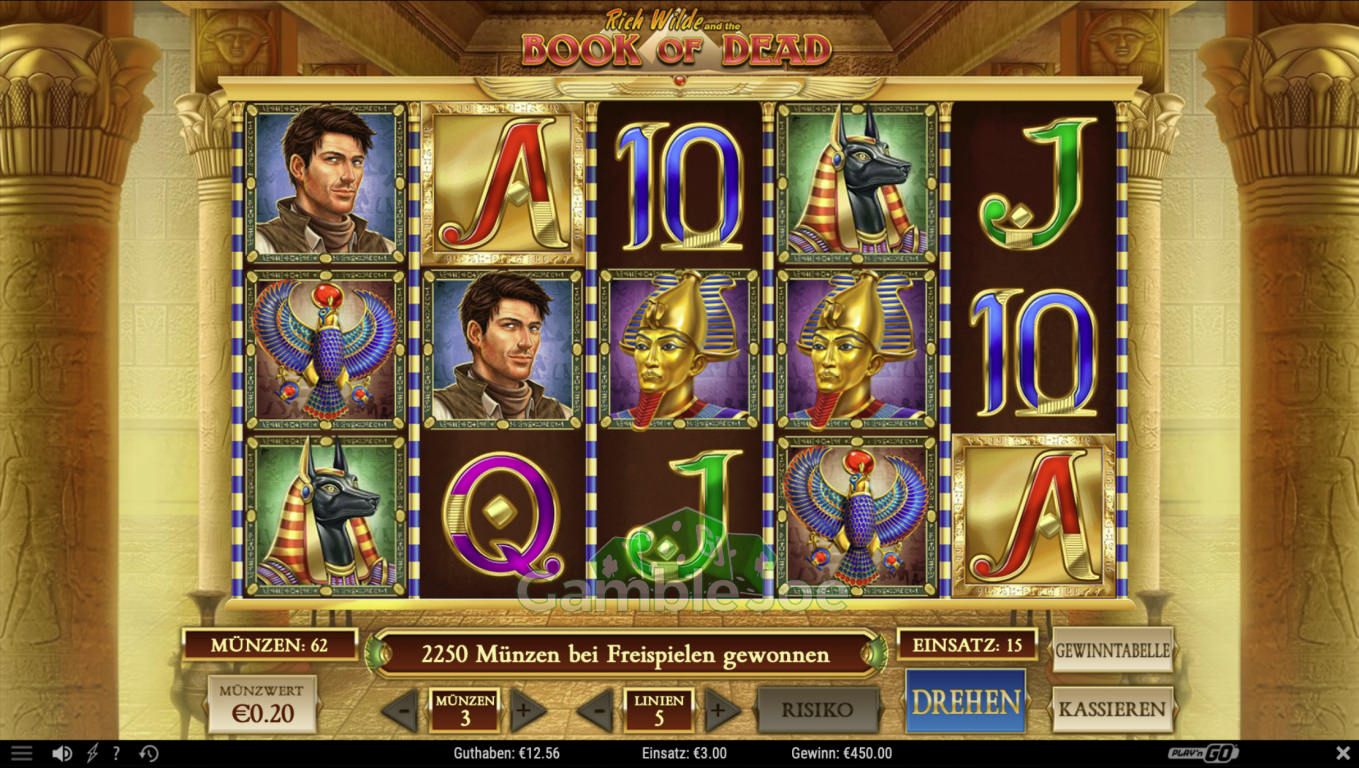Click the Kassieren collect button
This screenshot has width=1359, height=768.
pyautogui.click(x=1113, y=709)
